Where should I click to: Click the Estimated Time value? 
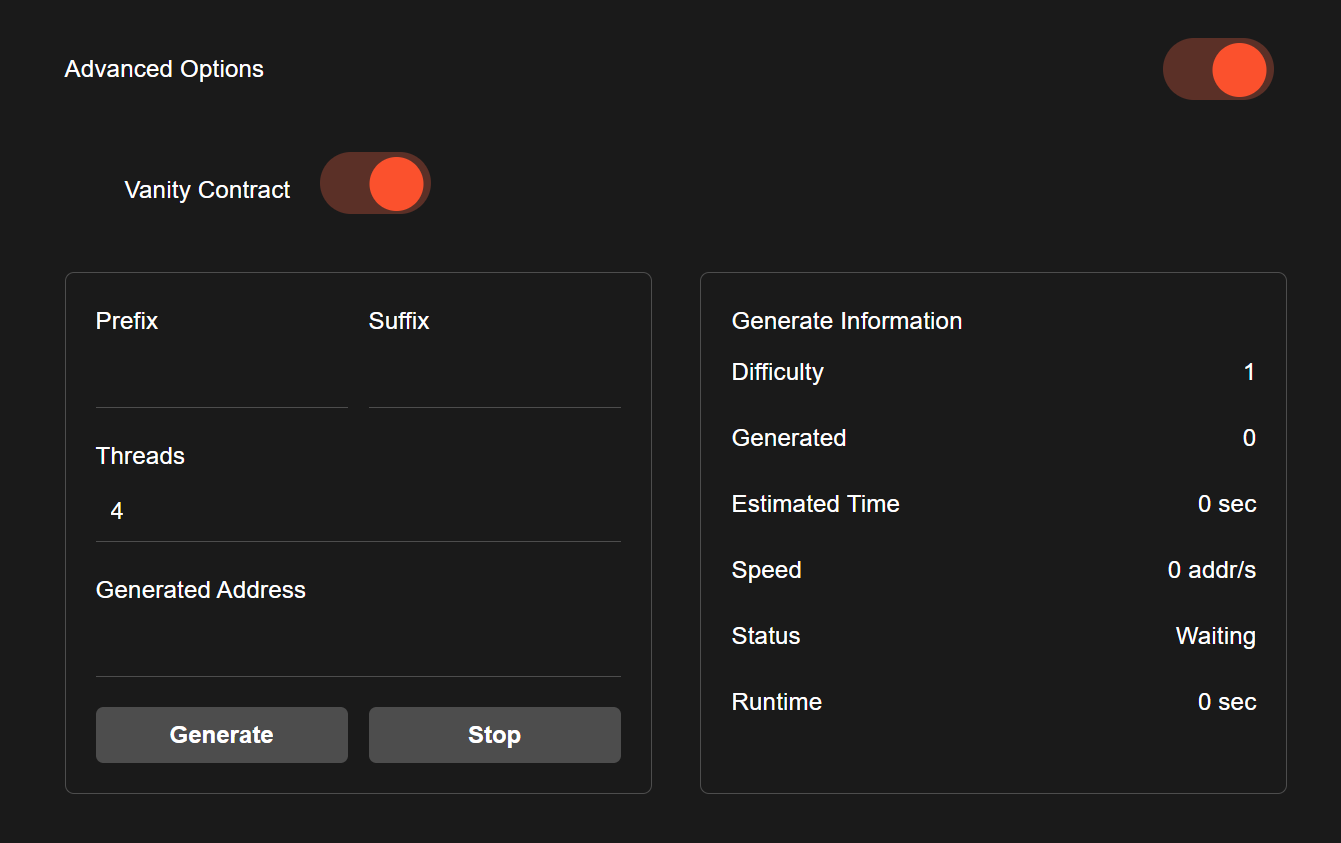pos(1226,504)
